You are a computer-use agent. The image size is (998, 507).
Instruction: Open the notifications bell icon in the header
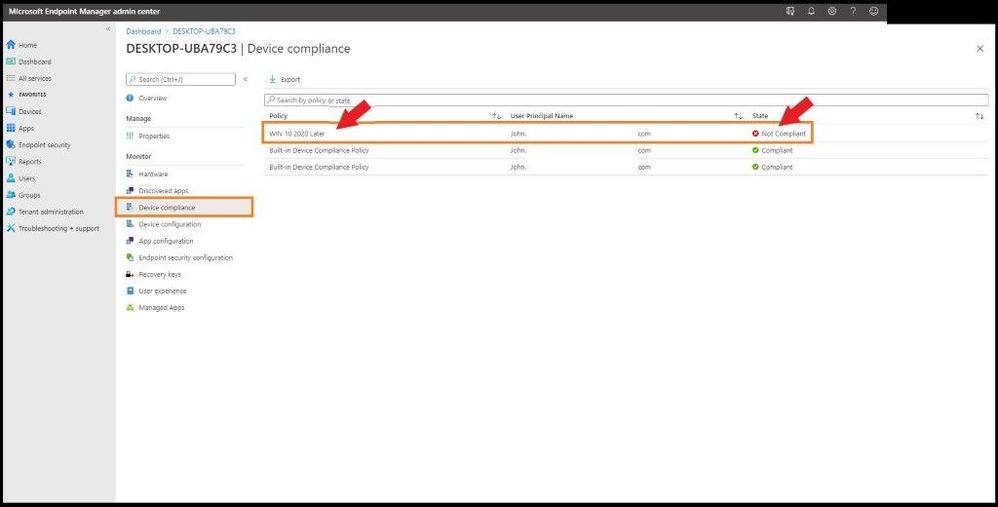(811, 11)
